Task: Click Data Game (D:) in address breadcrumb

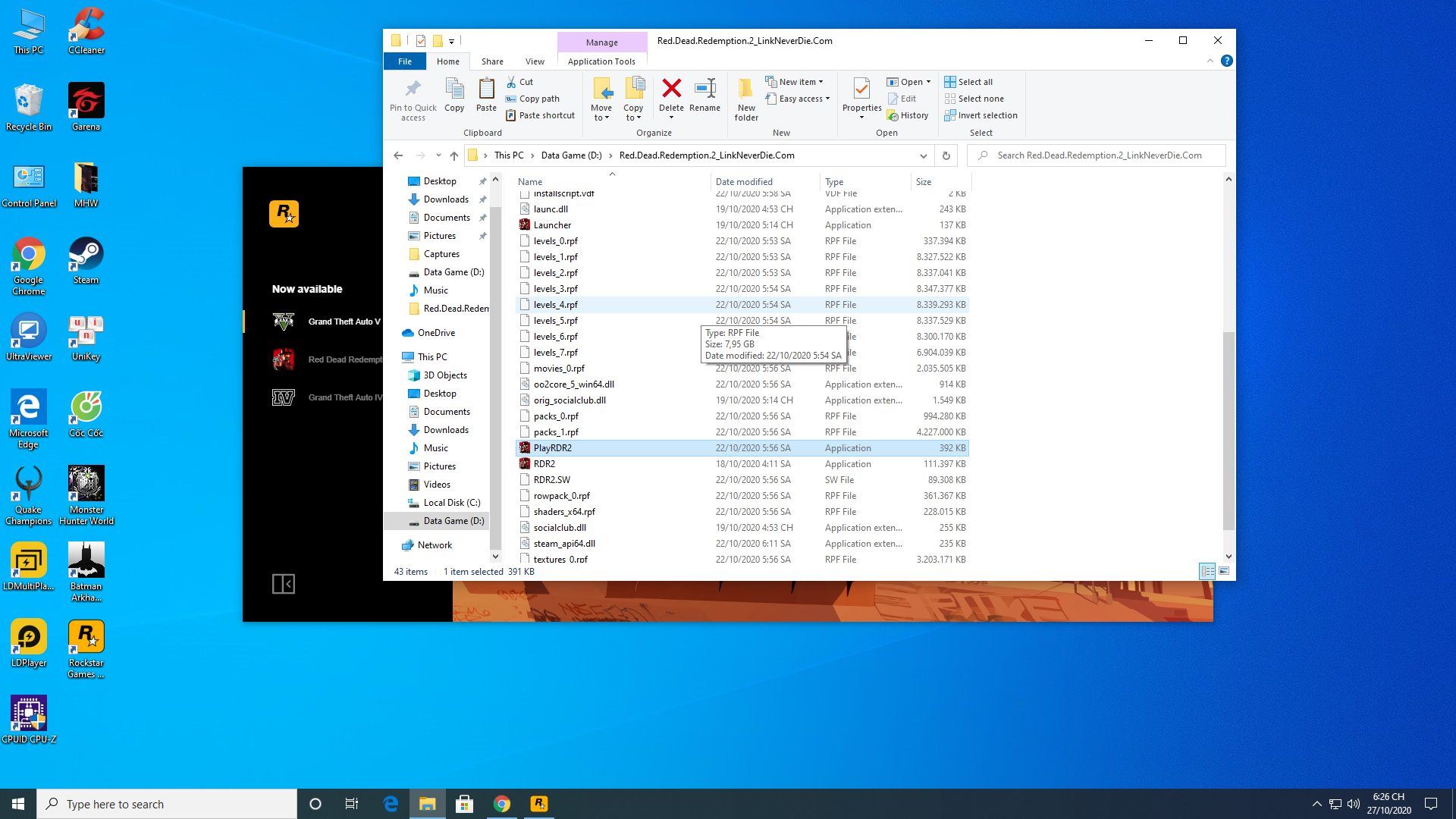Action: tap(571, 155)
